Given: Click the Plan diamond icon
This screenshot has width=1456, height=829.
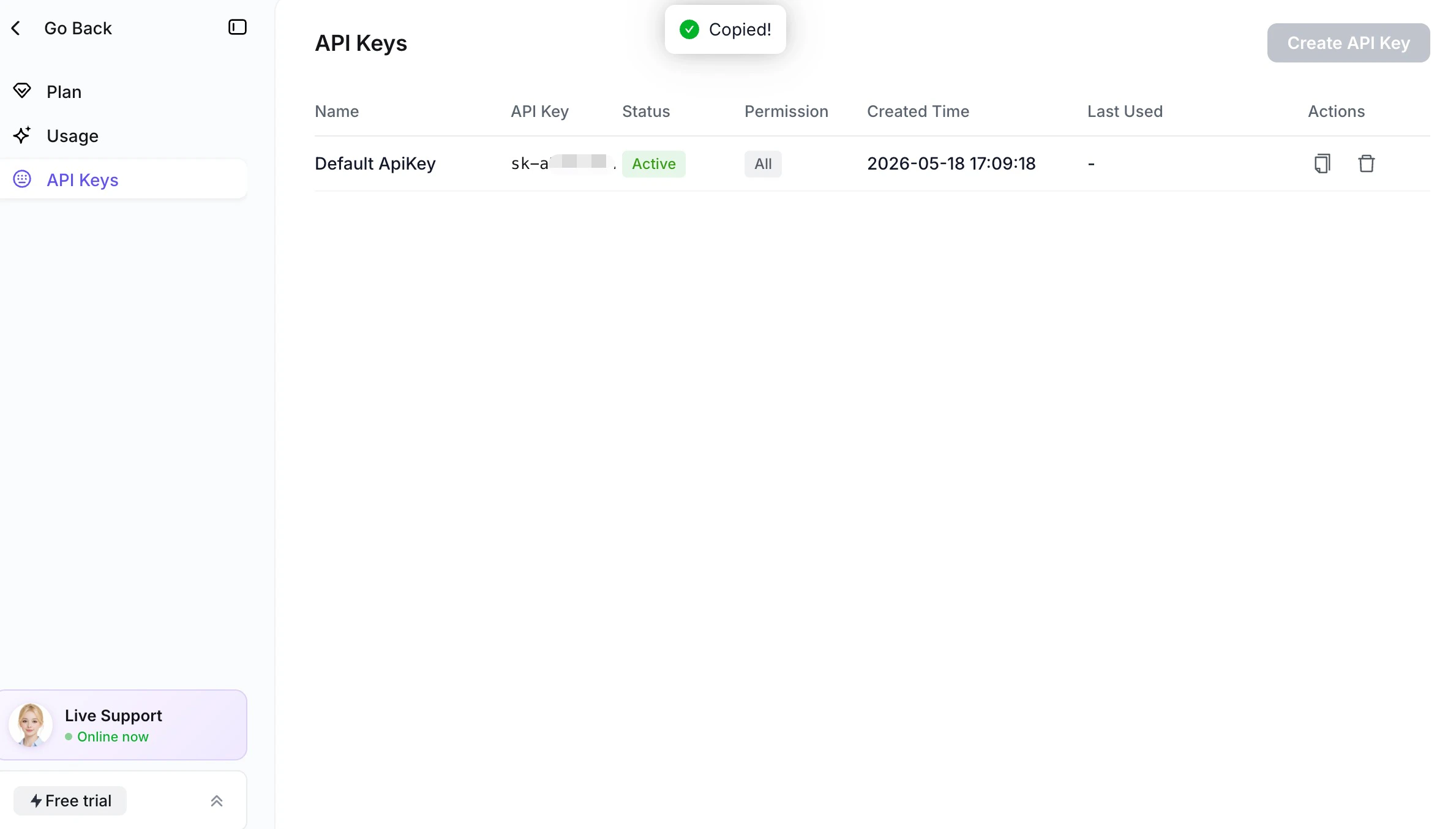Looking at the screenshot, I should (22, 91).
